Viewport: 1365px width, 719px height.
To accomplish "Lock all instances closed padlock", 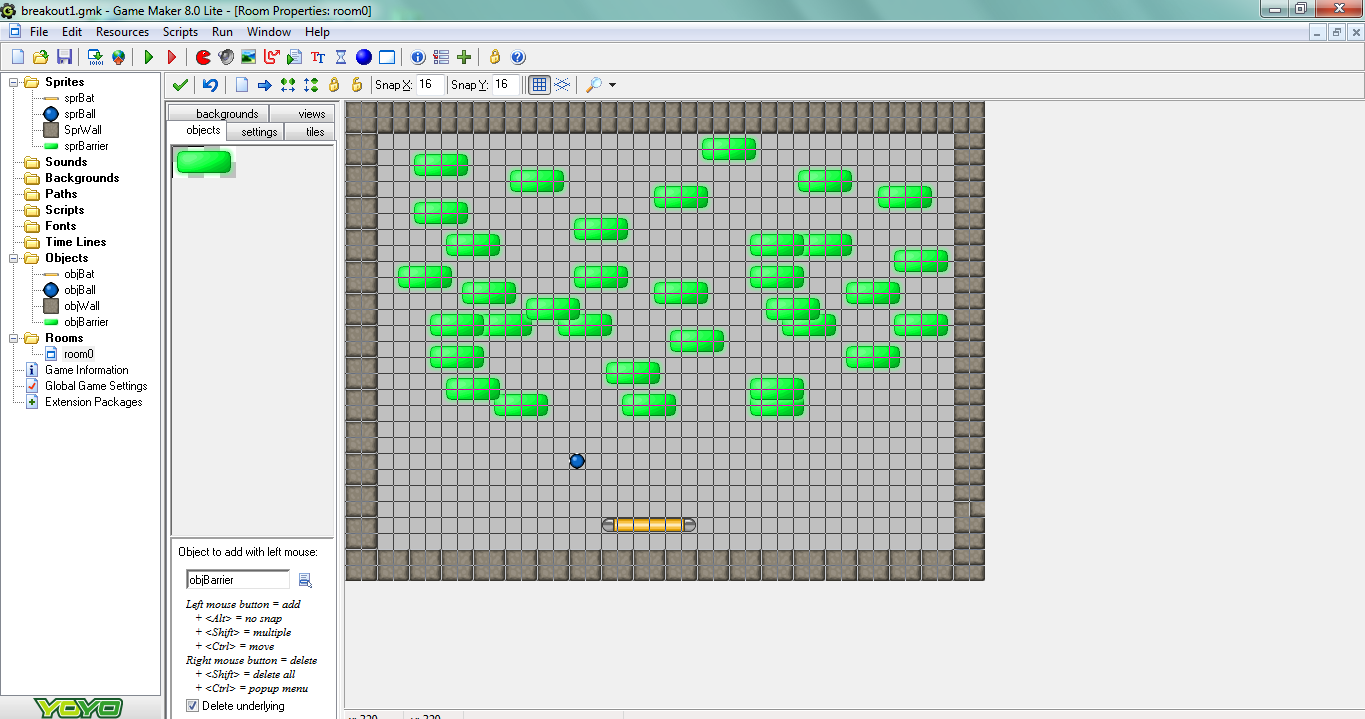I will (334, 85).
